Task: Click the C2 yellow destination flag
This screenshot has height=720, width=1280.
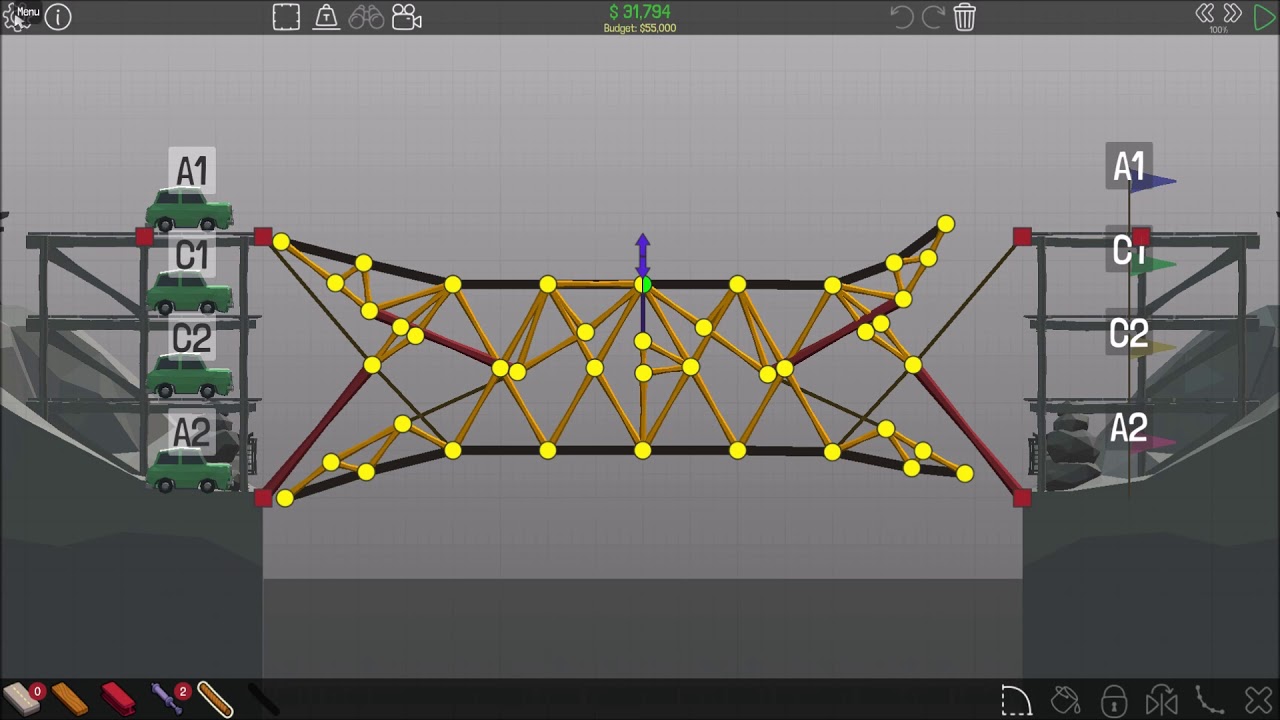Action: coord(1154,348)
